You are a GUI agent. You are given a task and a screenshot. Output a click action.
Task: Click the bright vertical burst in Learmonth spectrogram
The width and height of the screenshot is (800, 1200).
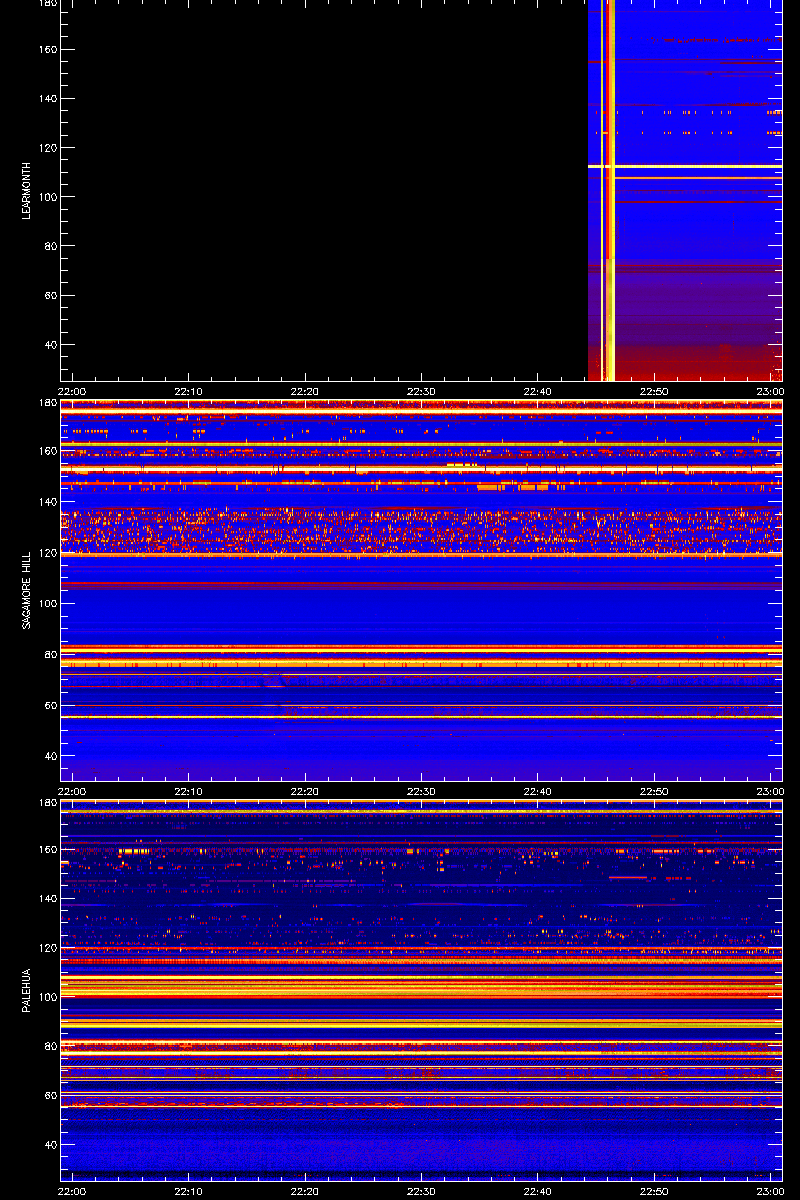pyautogui.click(x=608, y=190)
